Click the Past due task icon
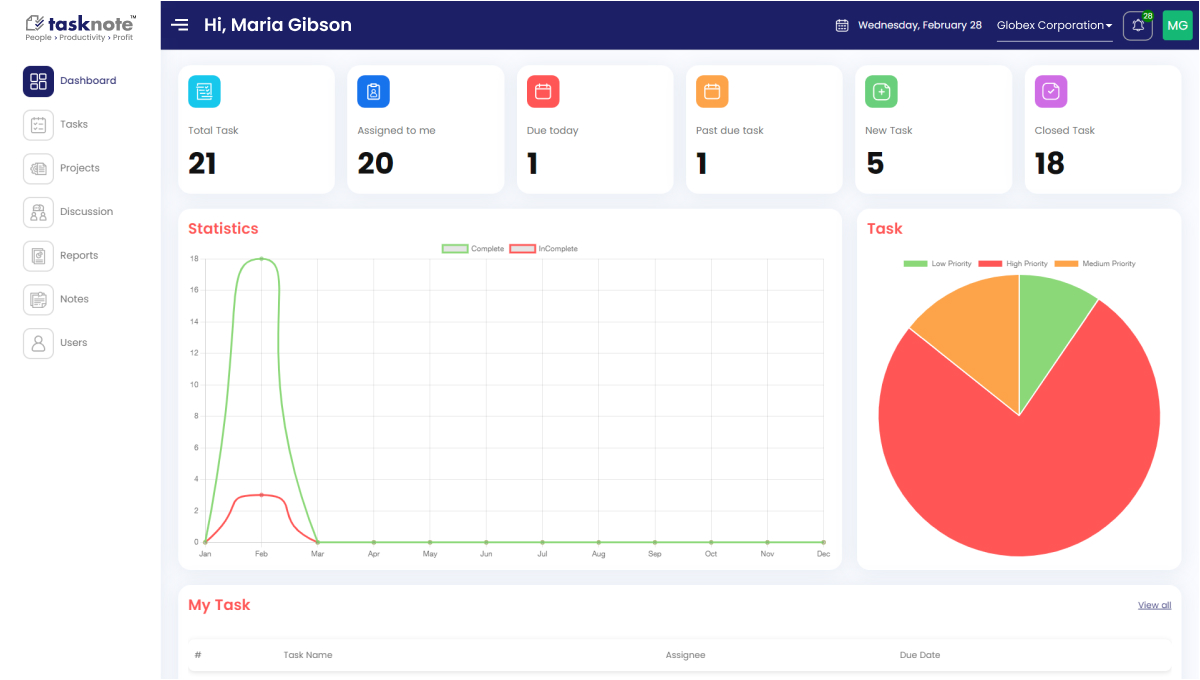The width and height of the screenshot is (1200, 680). click(712, 92)
